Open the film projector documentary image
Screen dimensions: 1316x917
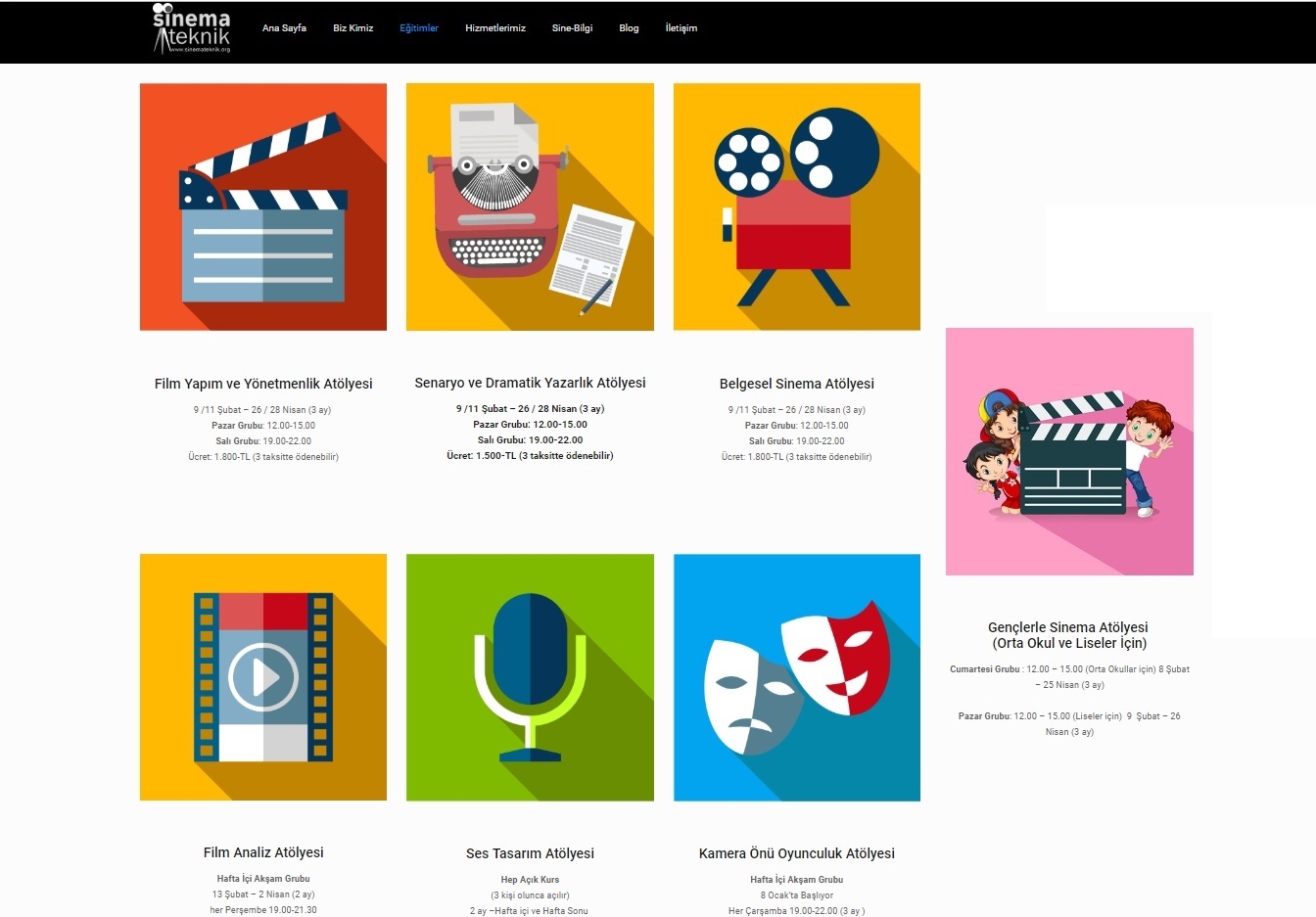click(x=797, y=206)
